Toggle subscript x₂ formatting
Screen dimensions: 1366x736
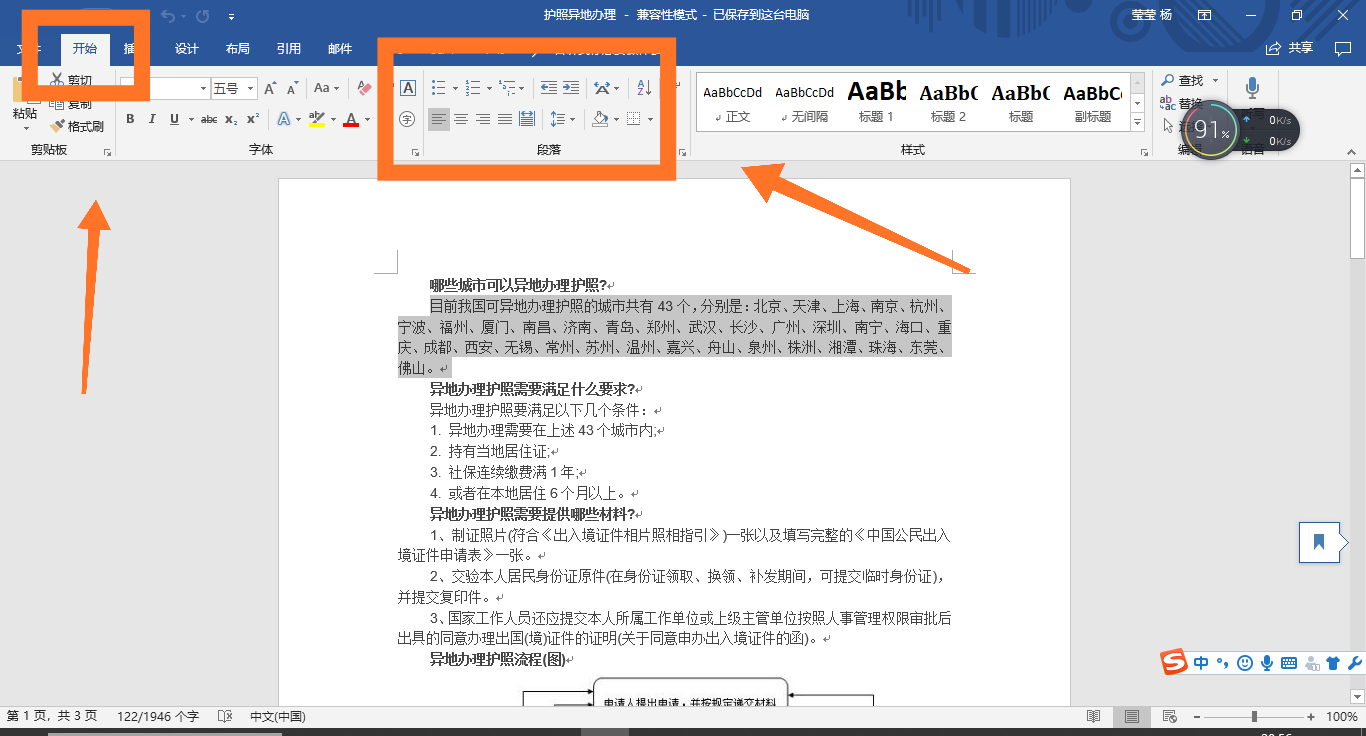point(231,119)
